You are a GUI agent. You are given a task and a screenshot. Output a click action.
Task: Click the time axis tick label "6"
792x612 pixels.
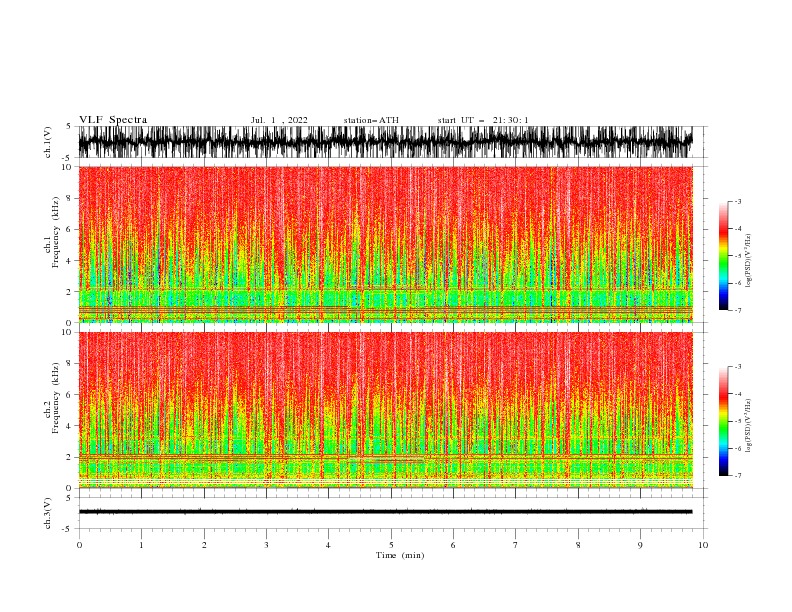453,545
